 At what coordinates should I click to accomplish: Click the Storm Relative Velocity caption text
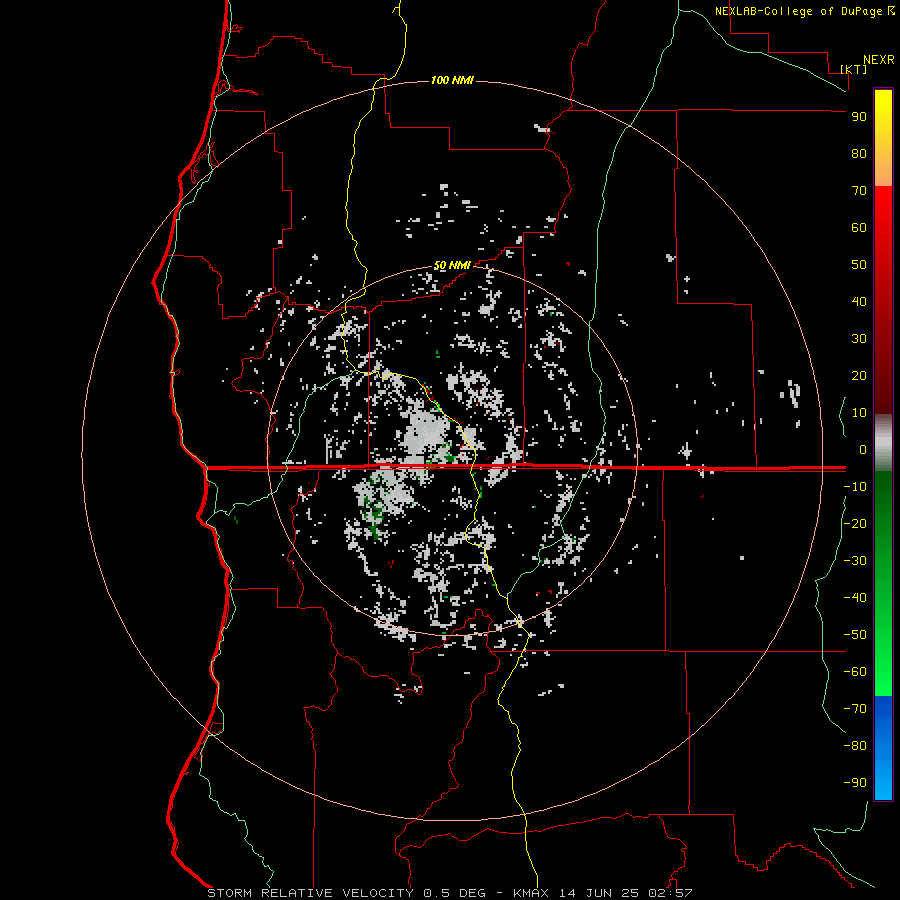click(450, 893)
